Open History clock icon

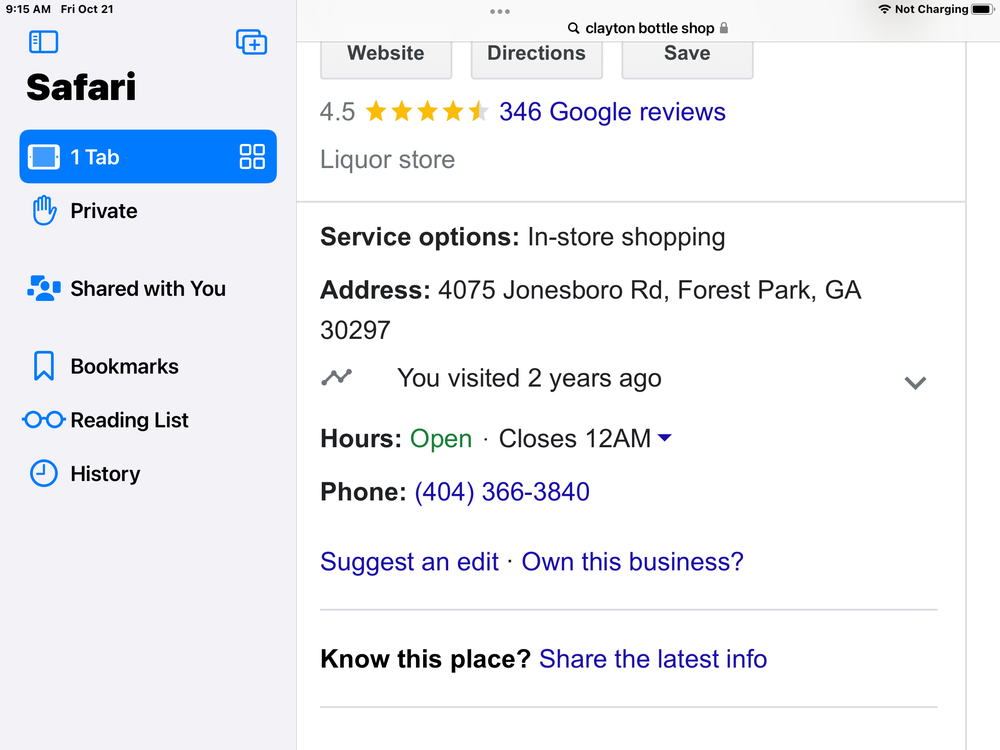(x=44, y=473)
